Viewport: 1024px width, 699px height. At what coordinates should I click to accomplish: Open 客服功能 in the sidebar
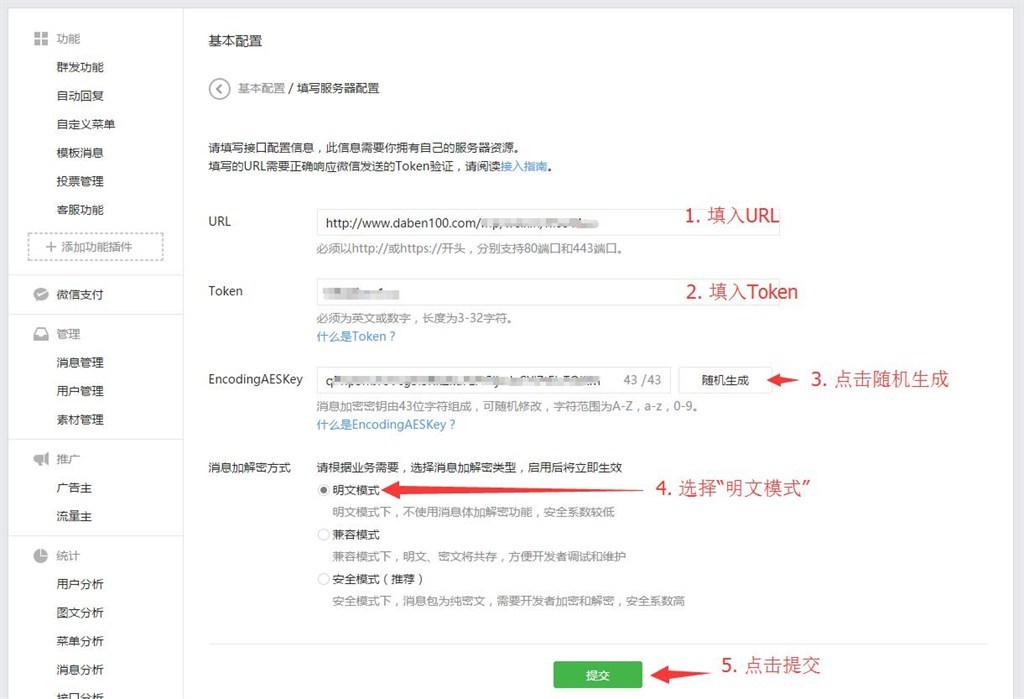pos(80,210)
